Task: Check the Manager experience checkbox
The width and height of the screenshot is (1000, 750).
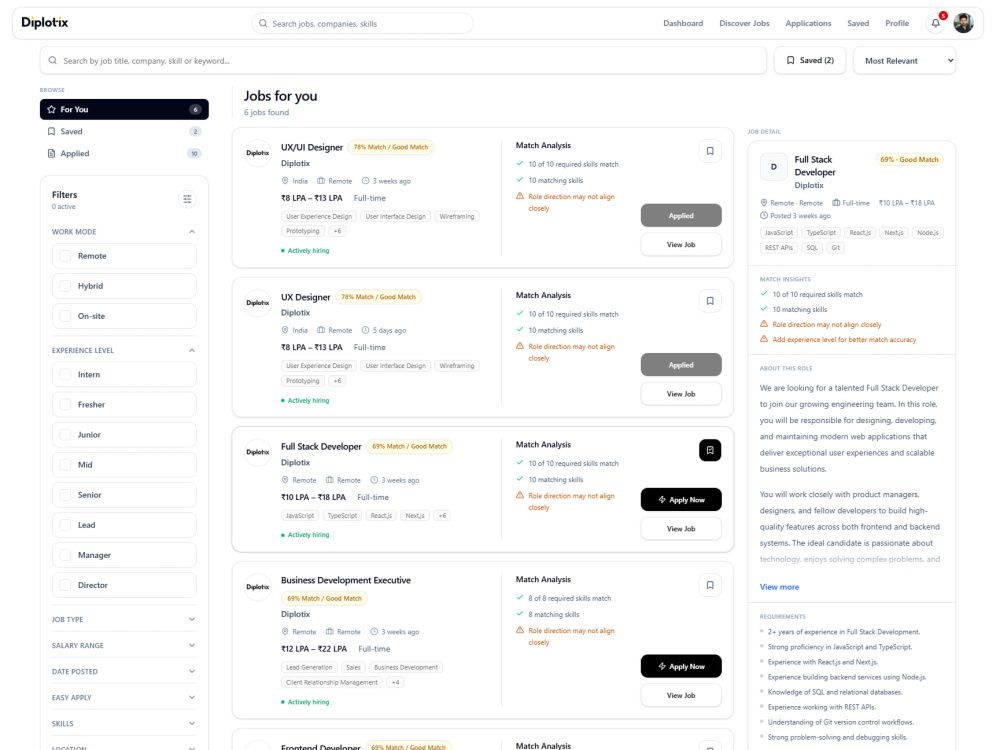Action: click(x=65, y=555)
